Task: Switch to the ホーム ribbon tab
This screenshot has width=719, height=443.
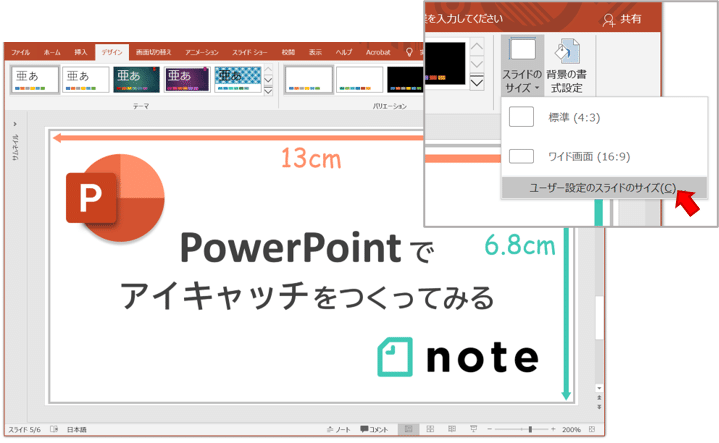Action: (52, 52)
